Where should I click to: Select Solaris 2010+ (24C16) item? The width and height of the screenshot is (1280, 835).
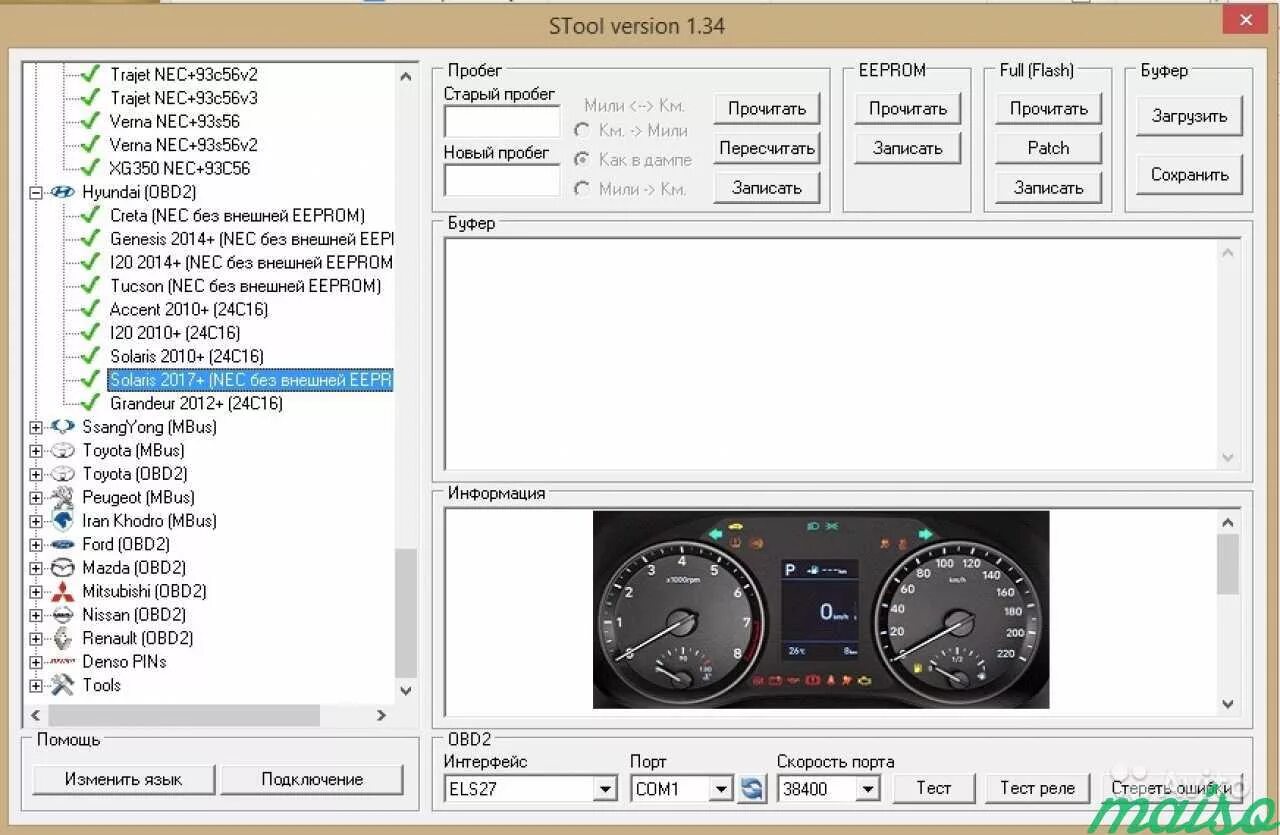pyautogui.click(x=187, y=356)
